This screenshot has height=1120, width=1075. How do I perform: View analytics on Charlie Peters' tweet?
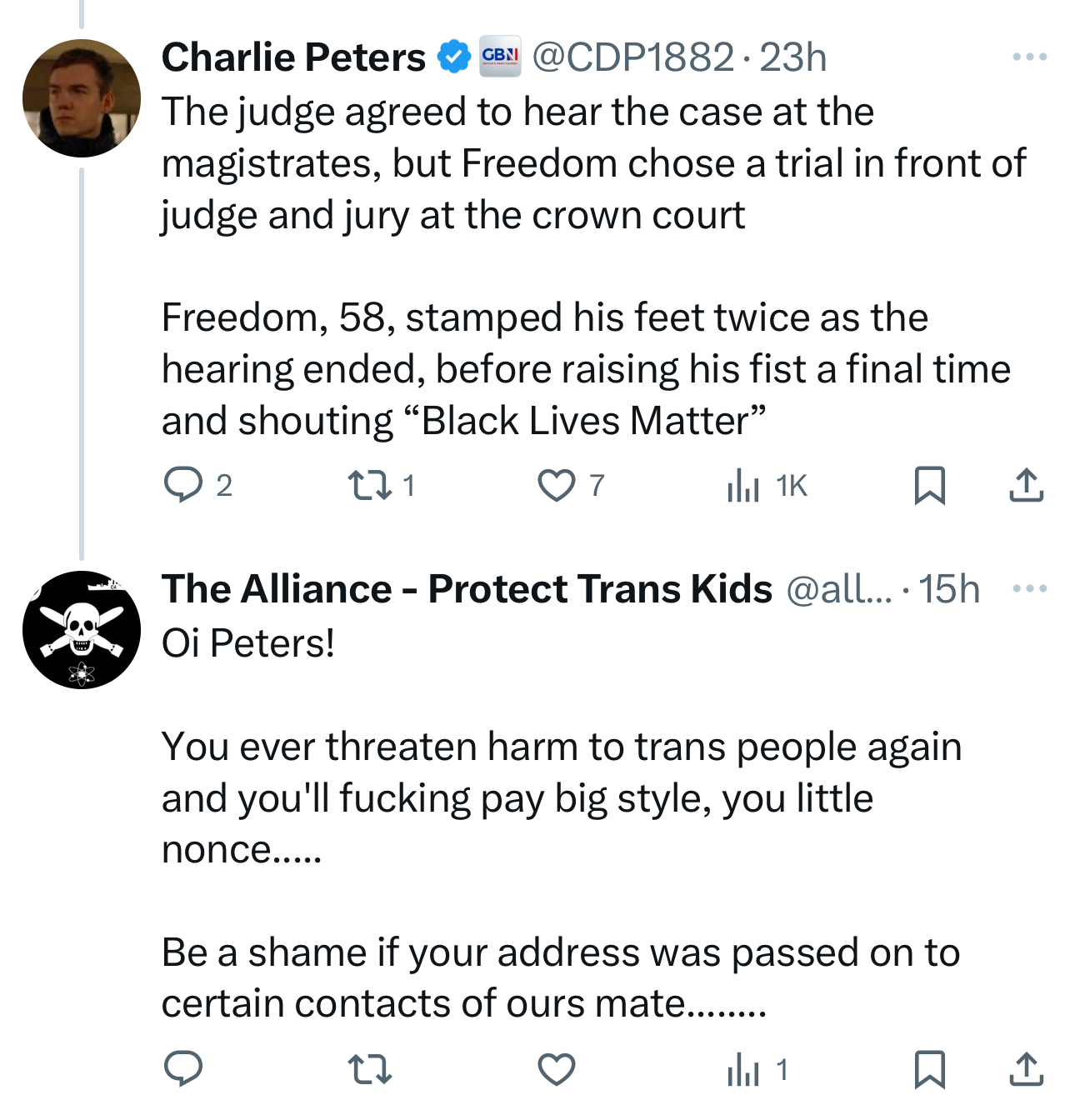(743, 485)
